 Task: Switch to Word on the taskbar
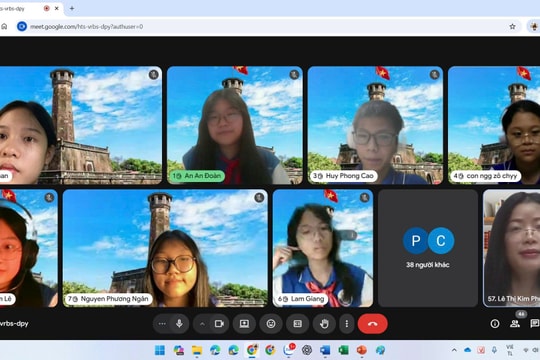coord(325,350)
